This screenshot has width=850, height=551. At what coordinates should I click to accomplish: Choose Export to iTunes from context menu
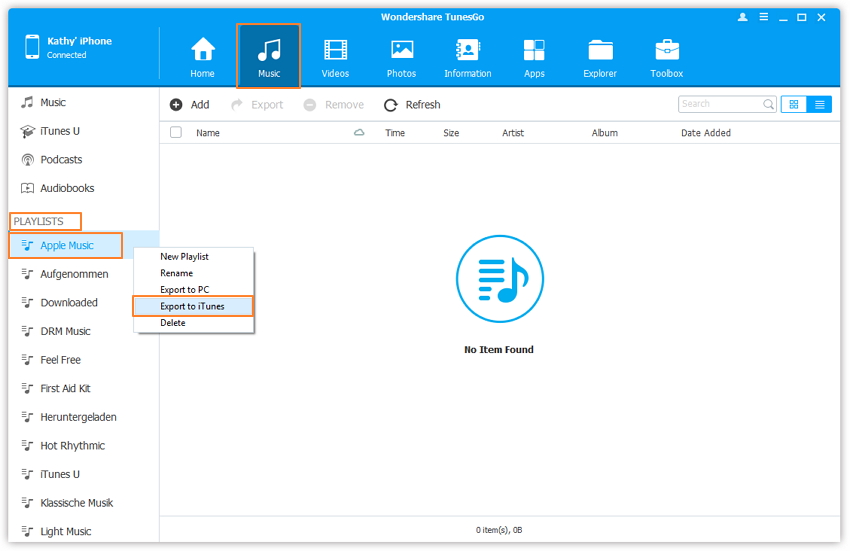click(x=192, y=306)
